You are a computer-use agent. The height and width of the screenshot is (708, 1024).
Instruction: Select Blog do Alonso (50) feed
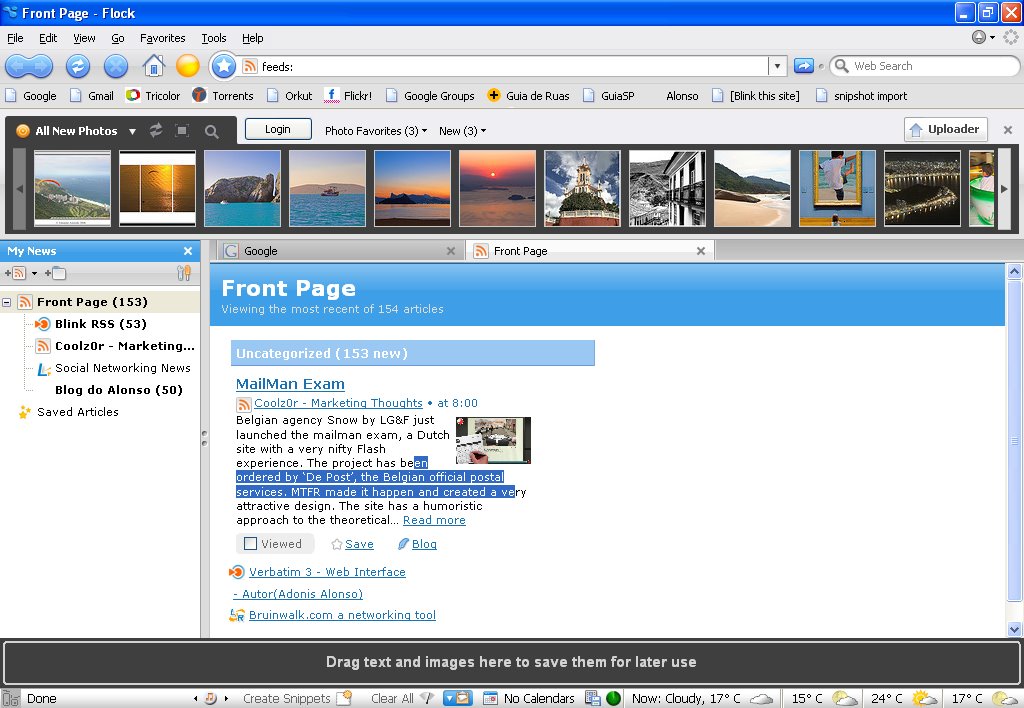119,390
